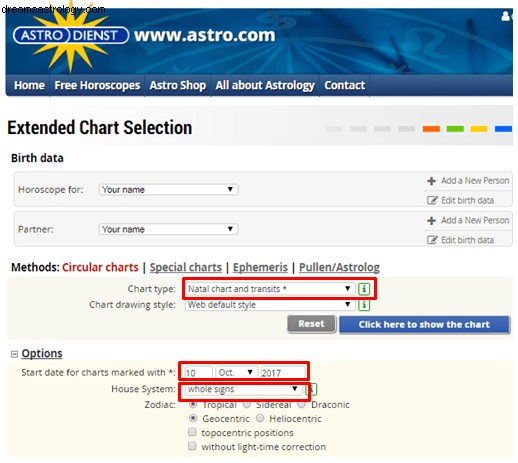Click Edit birth data icon for Partner
The height and width of the screenshot is (463, 518).
tap(432, 240)
